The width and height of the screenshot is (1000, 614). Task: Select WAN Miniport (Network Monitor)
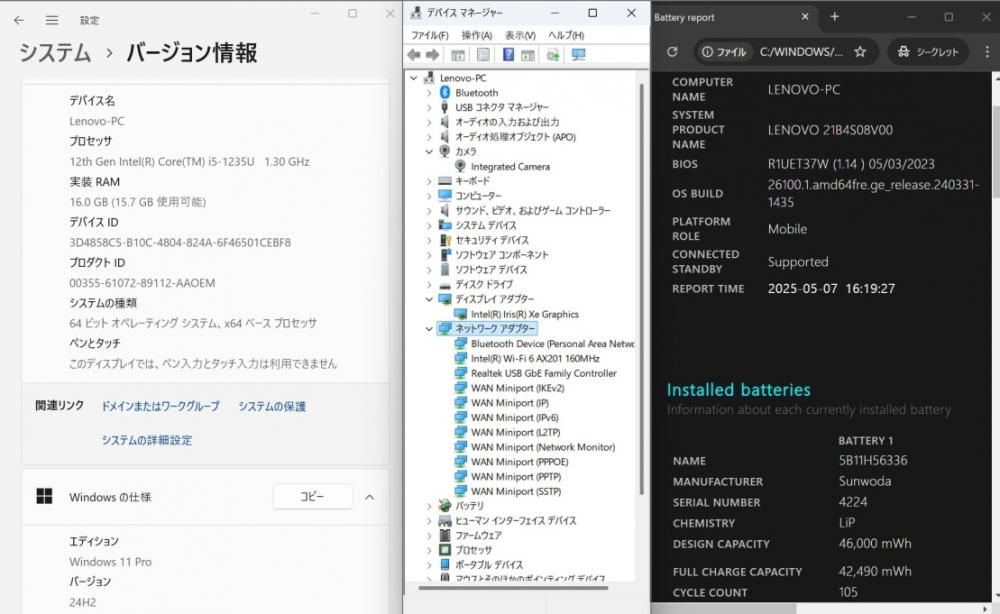pyautogui.click(x=543, y=447)
